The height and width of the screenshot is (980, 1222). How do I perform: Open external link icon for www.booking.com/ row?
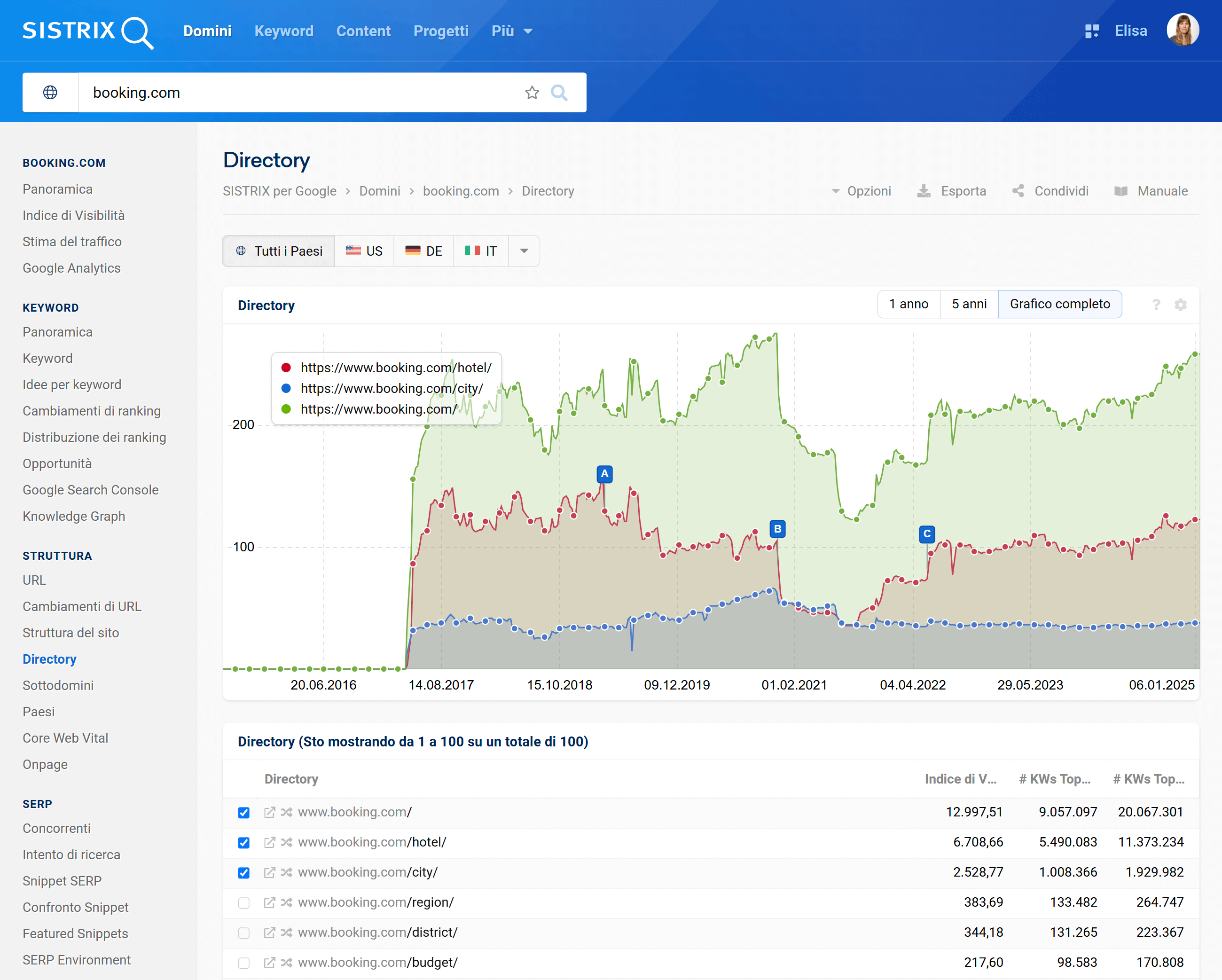tap(270, 812)
